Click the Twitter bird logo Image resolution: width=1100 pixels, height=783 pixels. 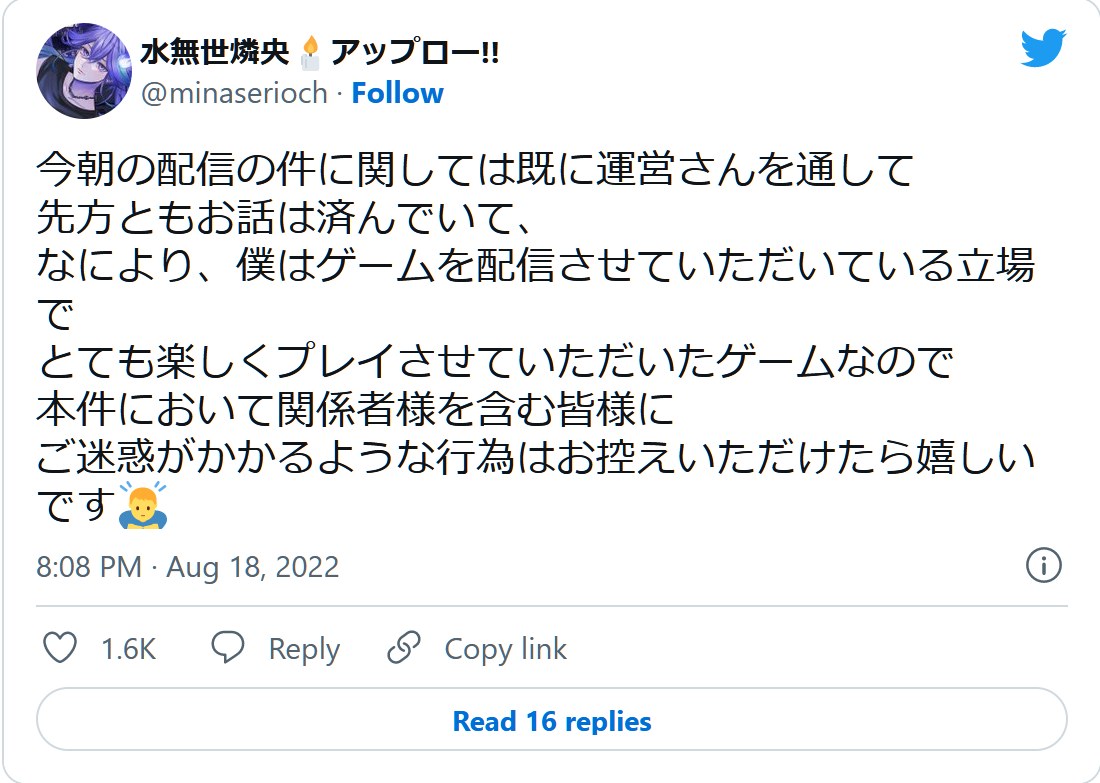coord(1043,49)
